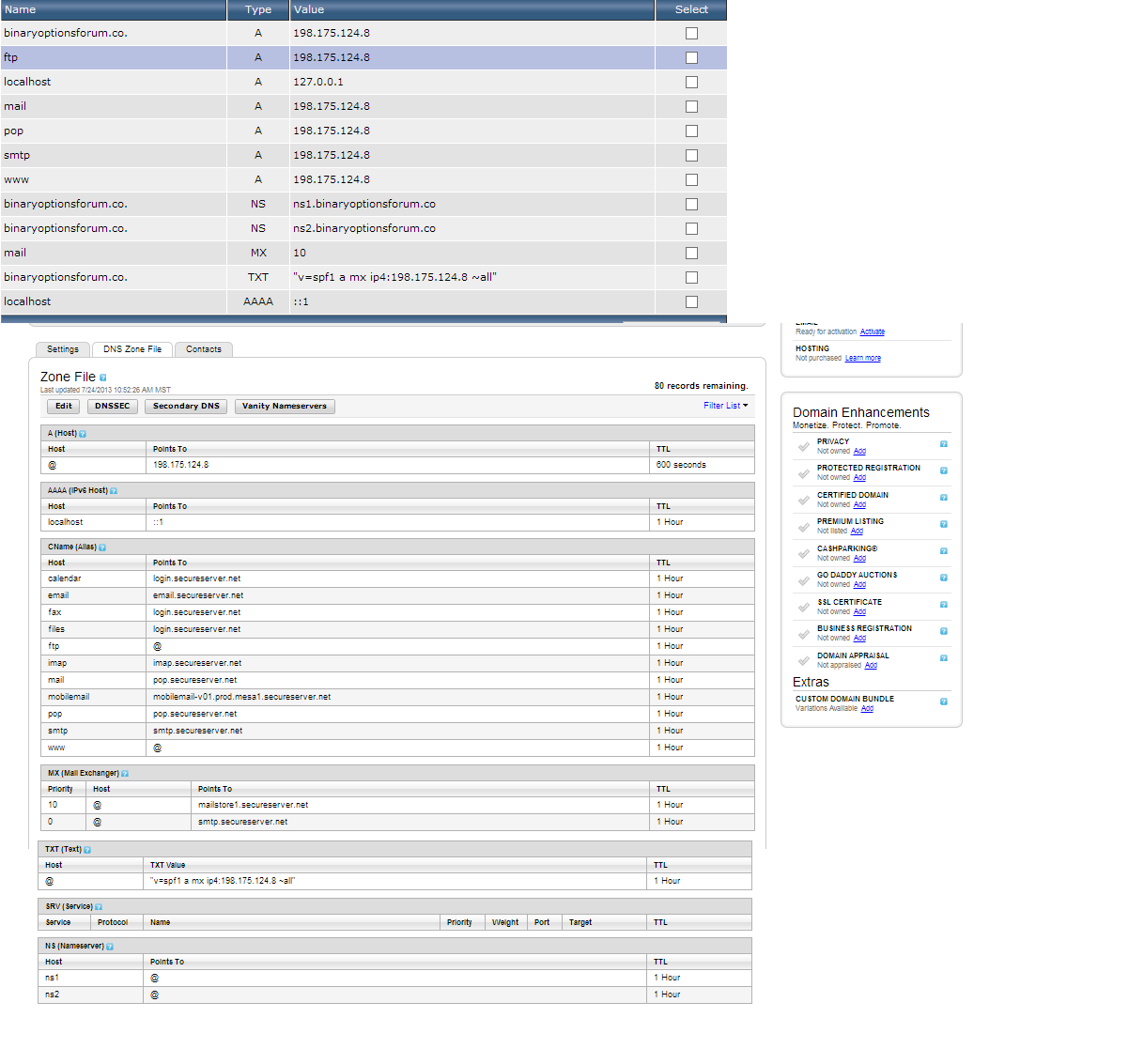Select checkbox for localhost AAAA record
1144x1064 pixels.
tap(691, 301)
